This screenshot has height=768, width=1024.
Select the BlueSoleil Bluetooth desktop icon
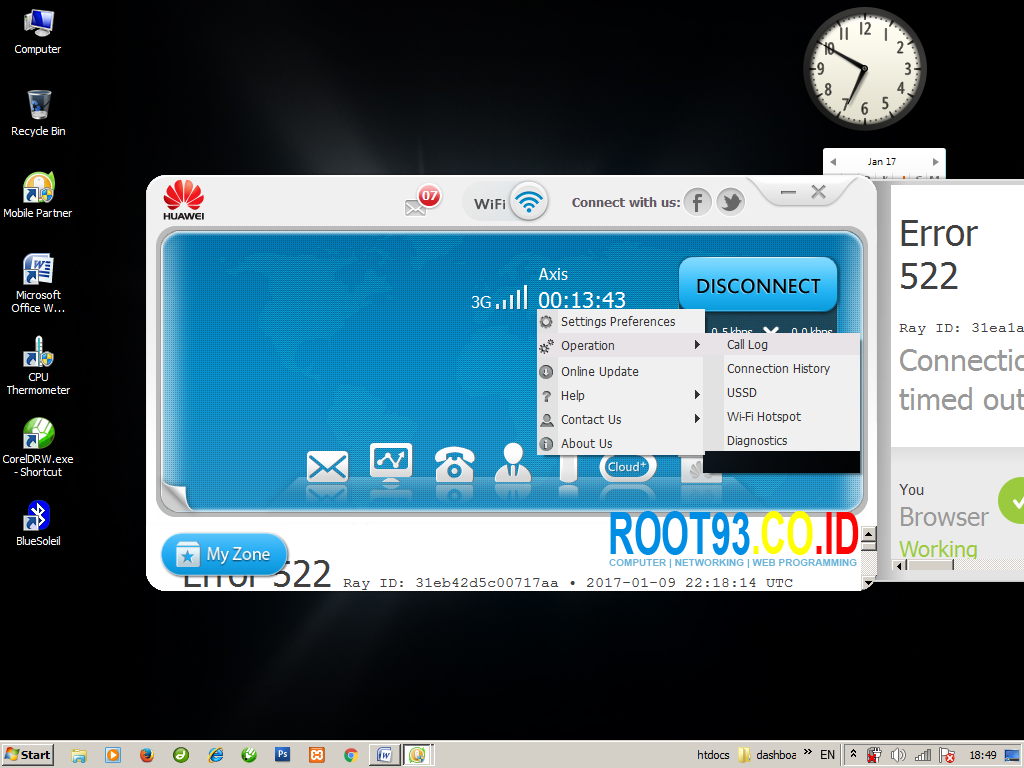coord(38,523)
